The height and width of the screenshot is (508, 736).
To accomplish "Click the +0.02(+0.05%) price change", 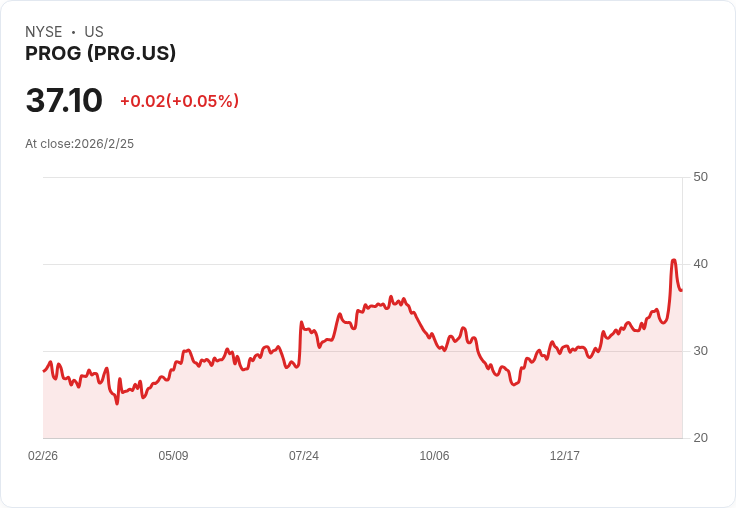I will pyautogui.click(x=179, y=101).
